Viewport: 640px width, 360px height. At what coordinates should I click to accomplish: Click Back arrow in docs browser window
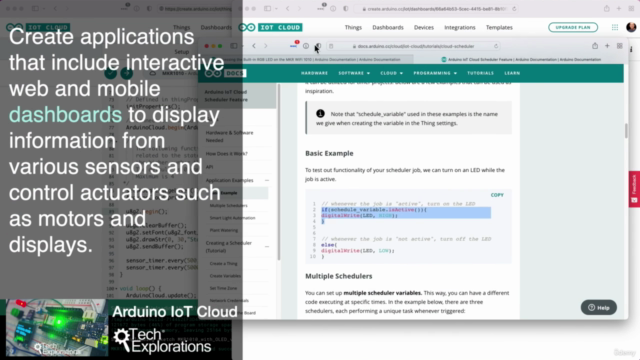(x=254, y=46)
